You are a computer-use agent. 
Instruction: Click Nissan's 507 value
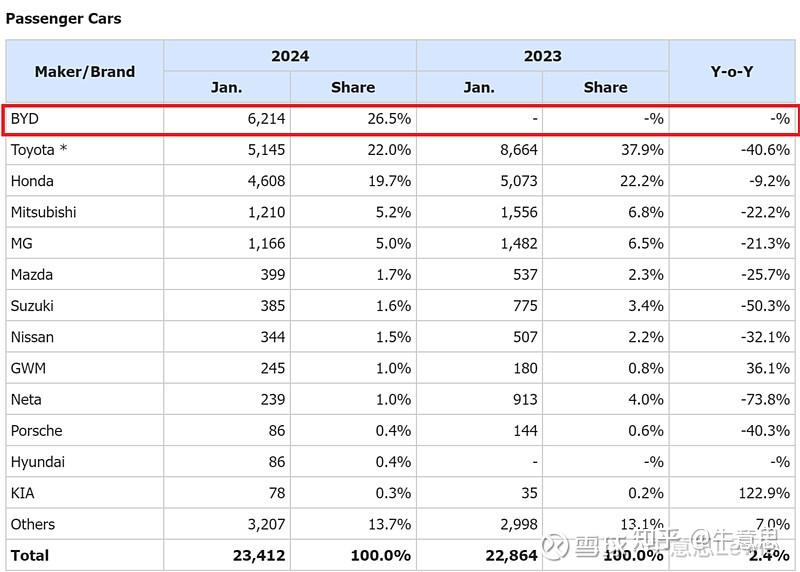pos(480,337)
